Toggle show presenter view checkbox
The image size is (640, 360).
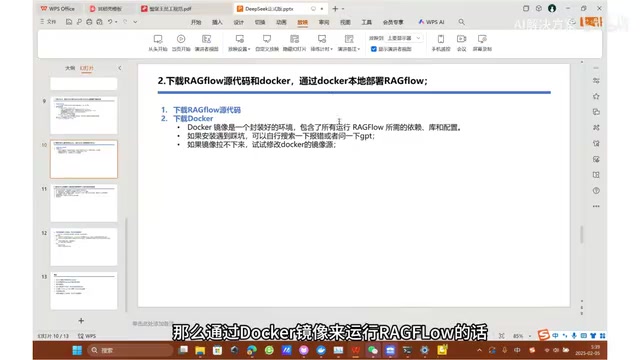pyautogui.click(x=373, y=49)
